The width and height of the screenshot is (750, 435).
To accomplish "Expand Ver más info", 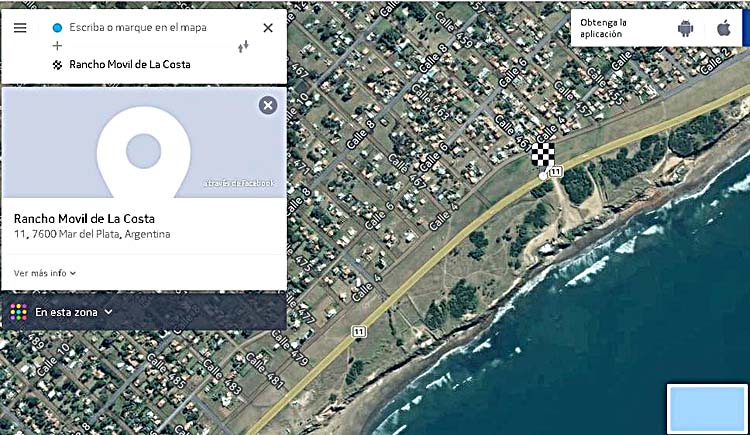I will click(x=44, y=273).
